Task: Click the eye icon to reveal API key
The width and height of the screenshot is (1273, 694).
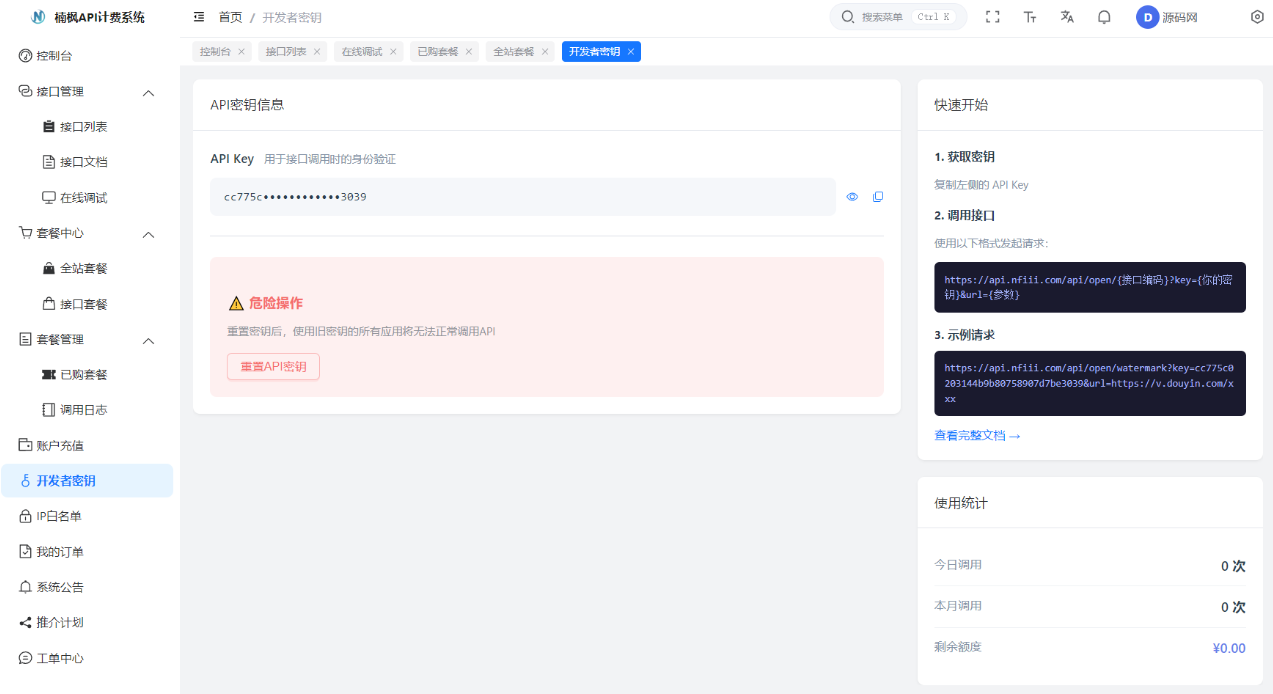Action: [852, 197]
